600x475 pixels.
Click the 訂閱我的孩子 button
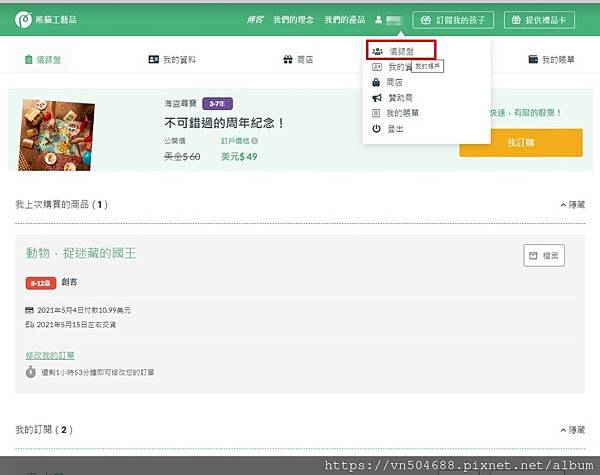[453, 20]
